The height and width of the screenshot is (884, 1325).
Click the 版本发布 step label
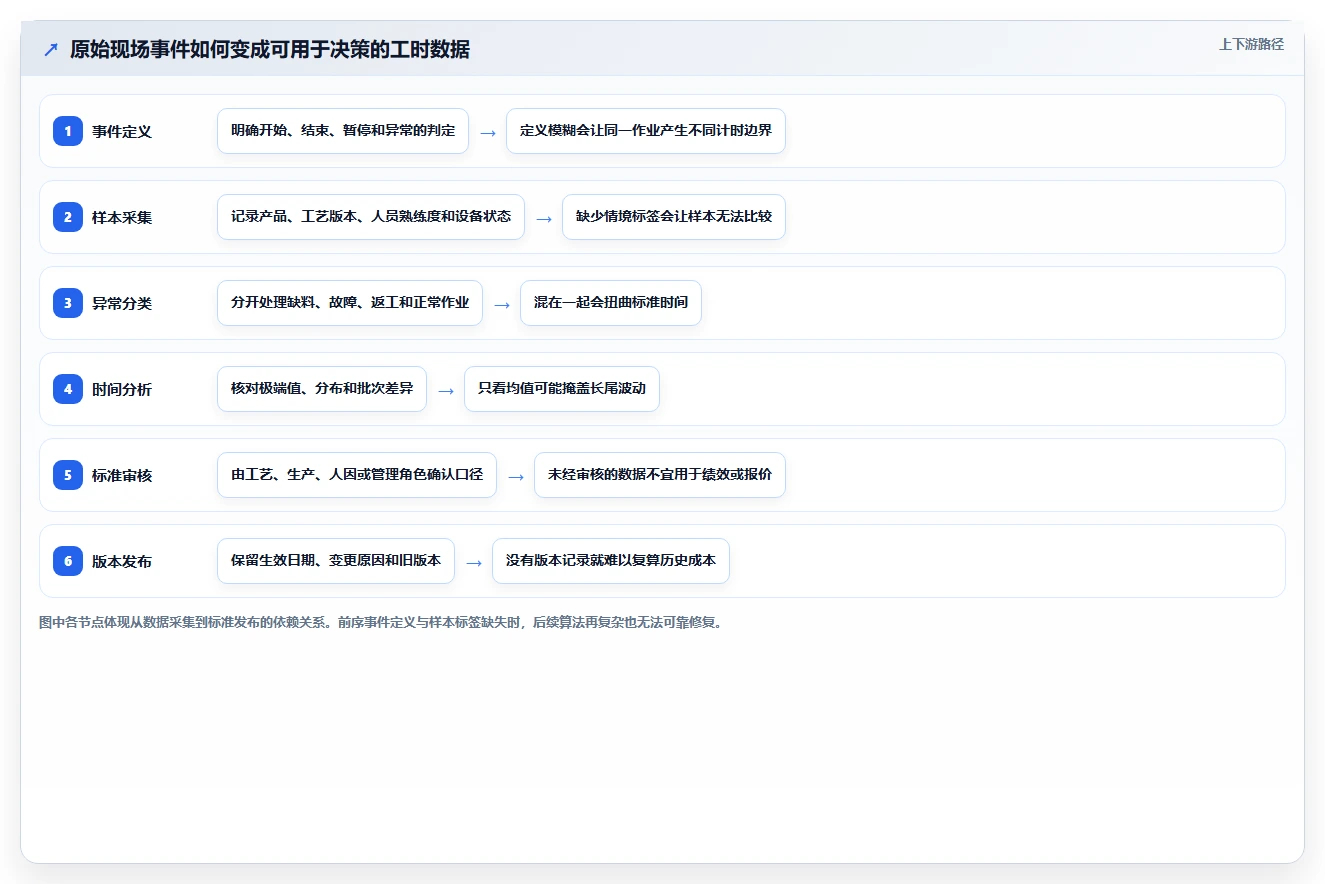coord(122,561)
